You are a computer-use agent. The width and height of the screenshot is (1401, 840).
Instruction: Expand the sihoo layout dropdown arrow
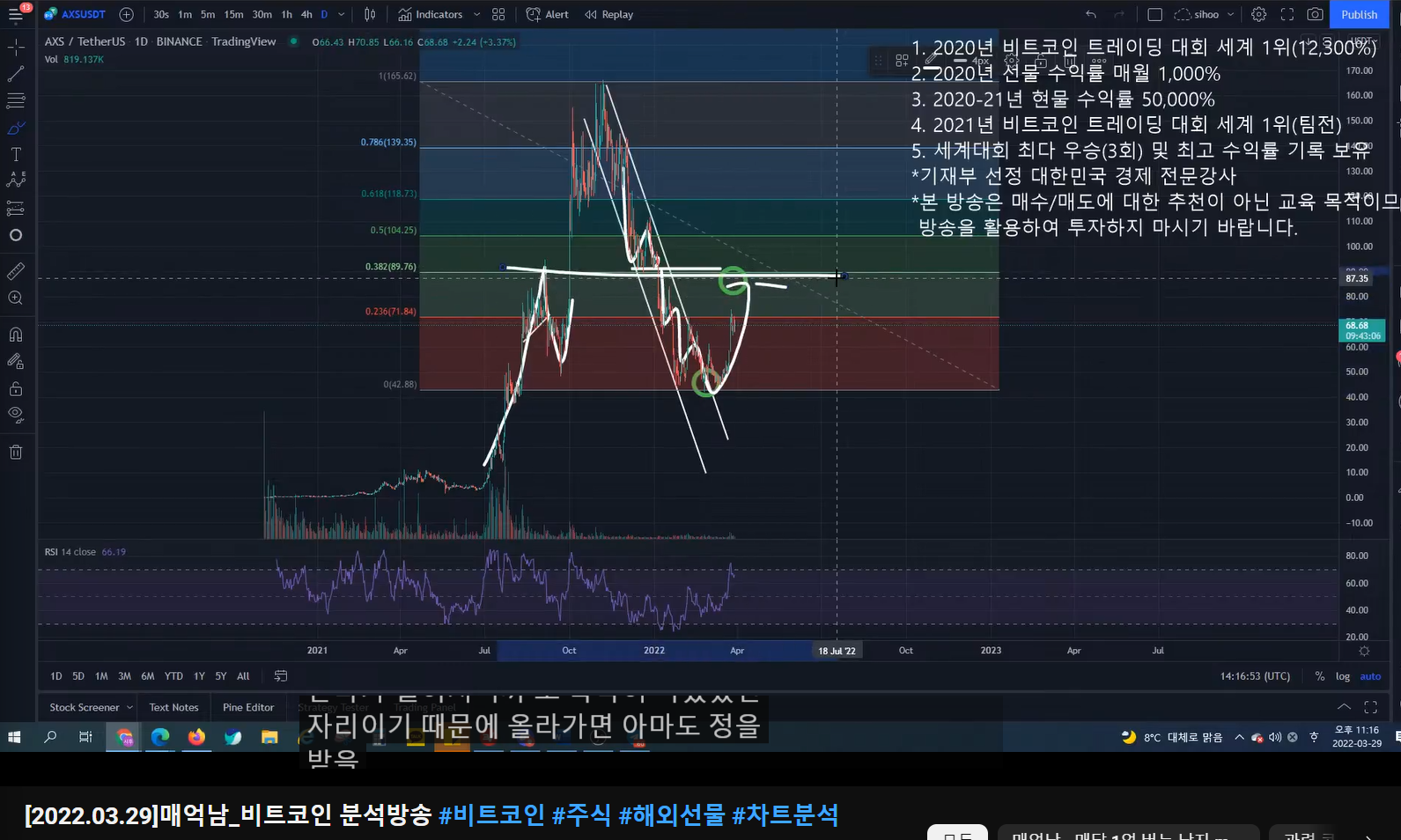tap(1231, 14)
